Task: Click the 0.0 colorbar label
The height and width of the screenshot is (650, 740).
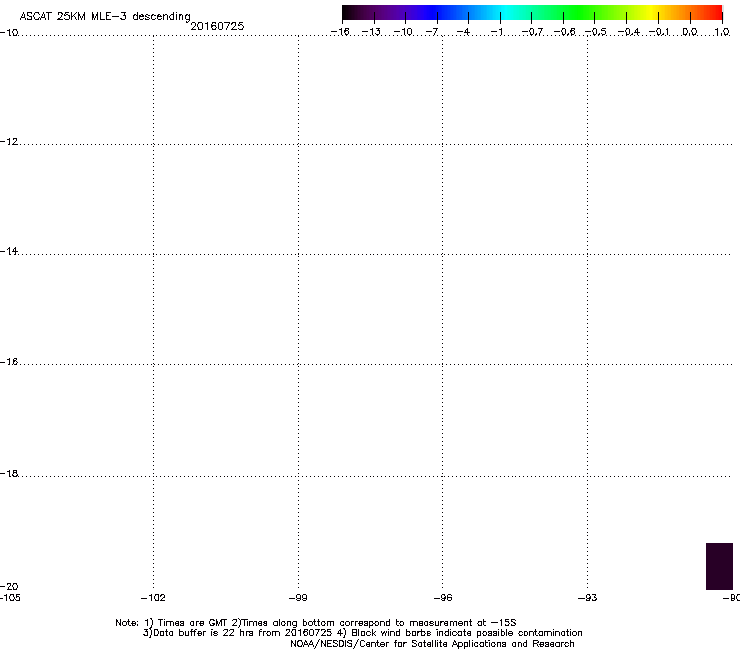Action: pyautogui.click(x=690, y=32)
